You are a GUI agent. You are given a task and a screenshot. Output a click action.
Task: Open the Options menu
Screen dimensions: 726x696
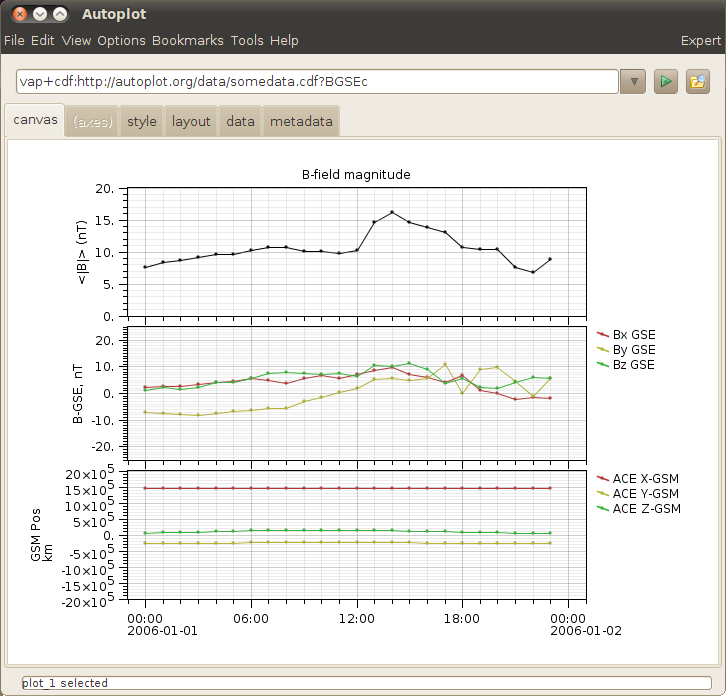(x=121, y=41)
